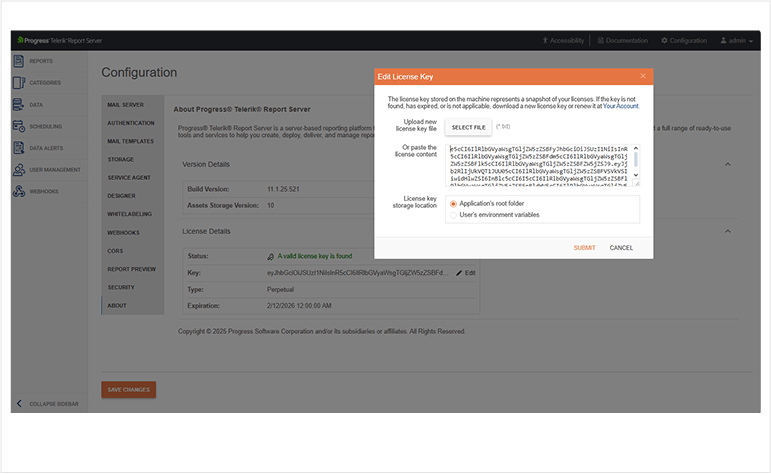Click the Scheduling label in sidebar
The image size is (771, 474).
tap(46, 126)
